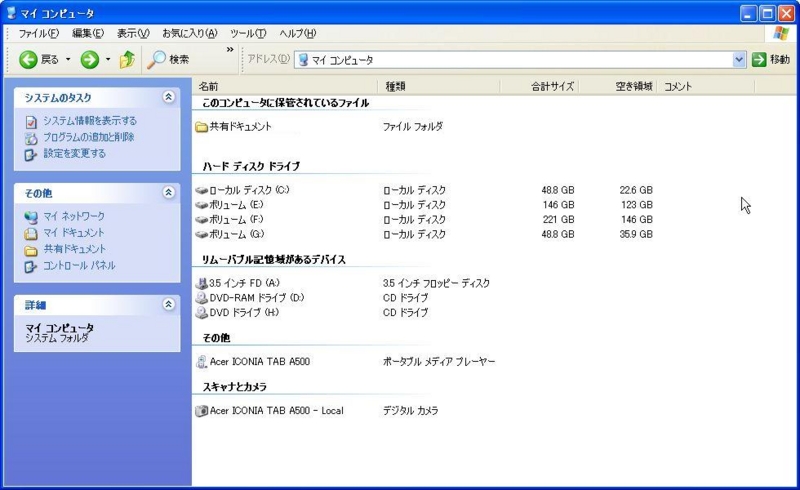The height and width of the screenshot is (490, 800).
Task: Select DVD-RAM ドライブ (D:) icon
Action: click(x=202, y=298)
